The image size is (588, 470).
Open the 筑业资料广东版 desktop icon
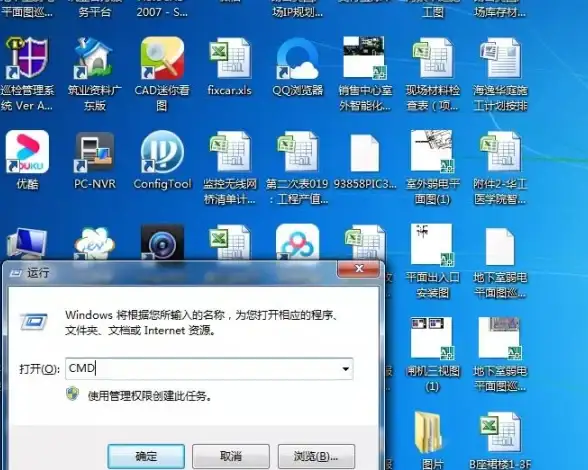point(94,58)
